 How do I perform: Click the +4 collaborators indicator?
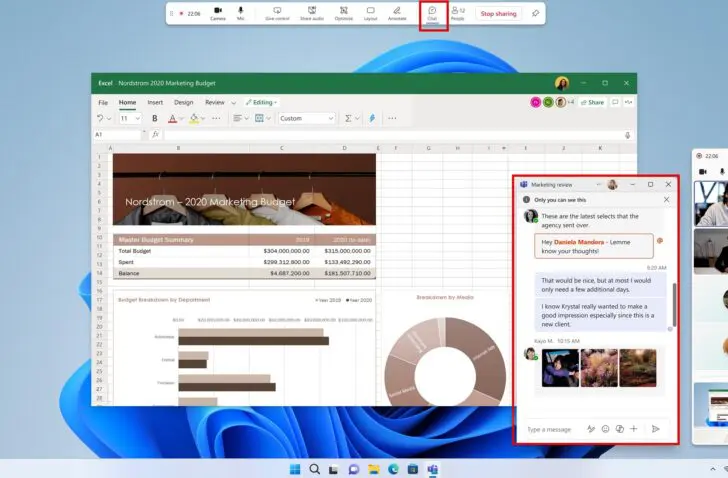571,102
